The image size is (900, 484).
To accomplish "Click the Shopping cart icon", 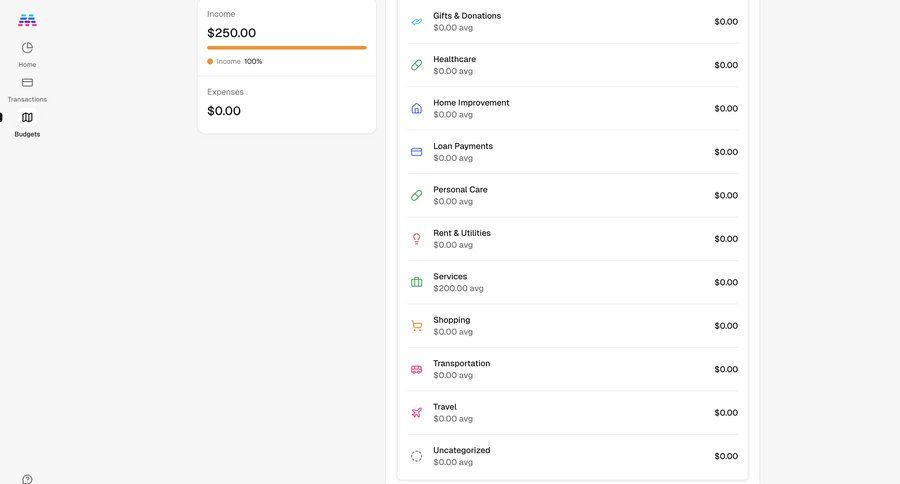I will coord(417,326).
